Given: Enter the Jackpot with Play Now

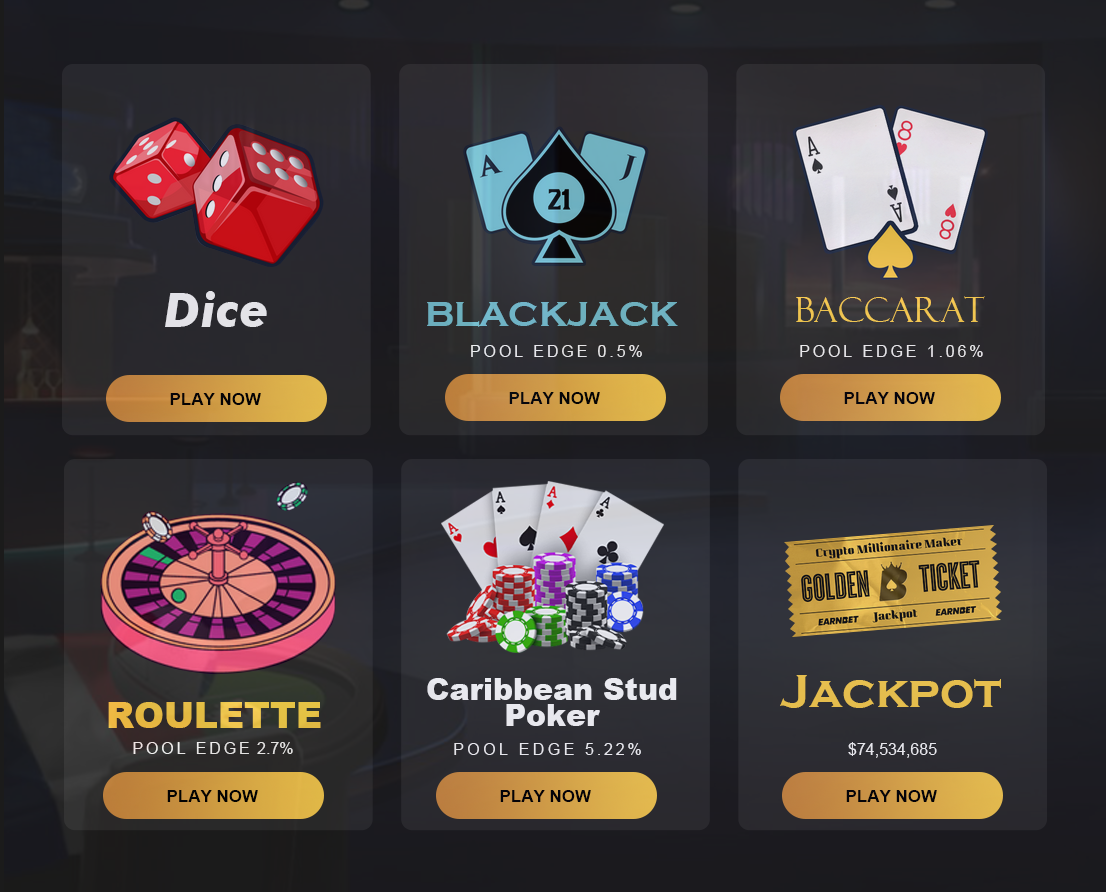Looking at the screenshot, I should click(892, 795).
